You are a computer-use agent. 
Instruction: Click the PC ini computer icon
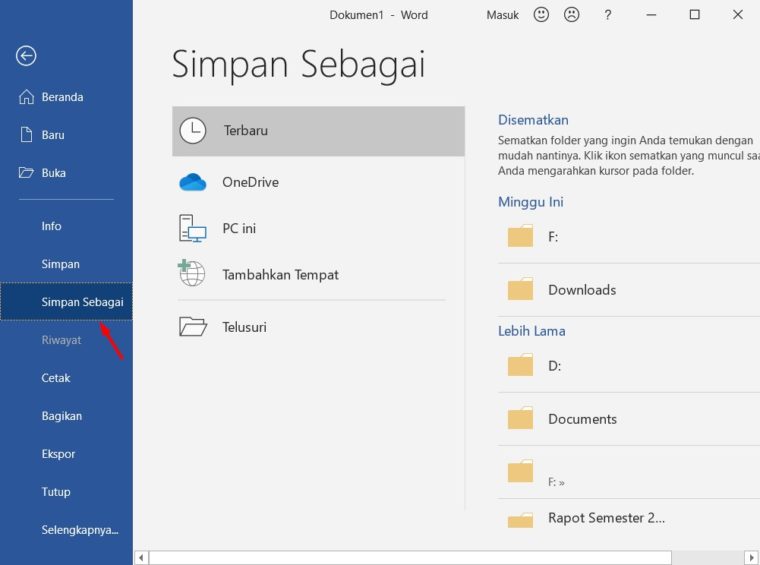pyautogui.click(x=192, y=228)
